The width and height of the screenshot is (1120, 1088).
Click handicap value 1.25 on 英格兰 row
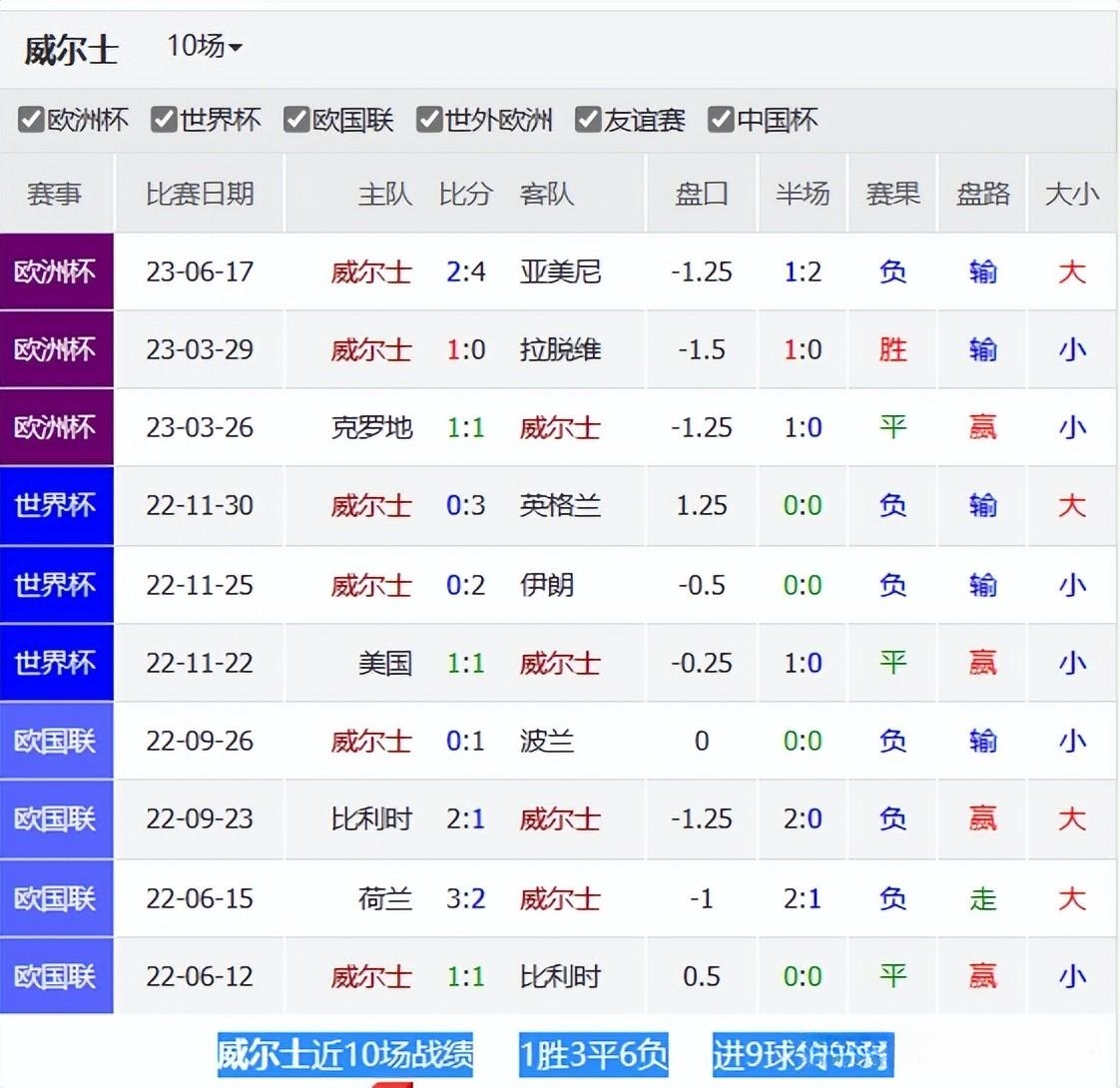(x=702, y=505)
